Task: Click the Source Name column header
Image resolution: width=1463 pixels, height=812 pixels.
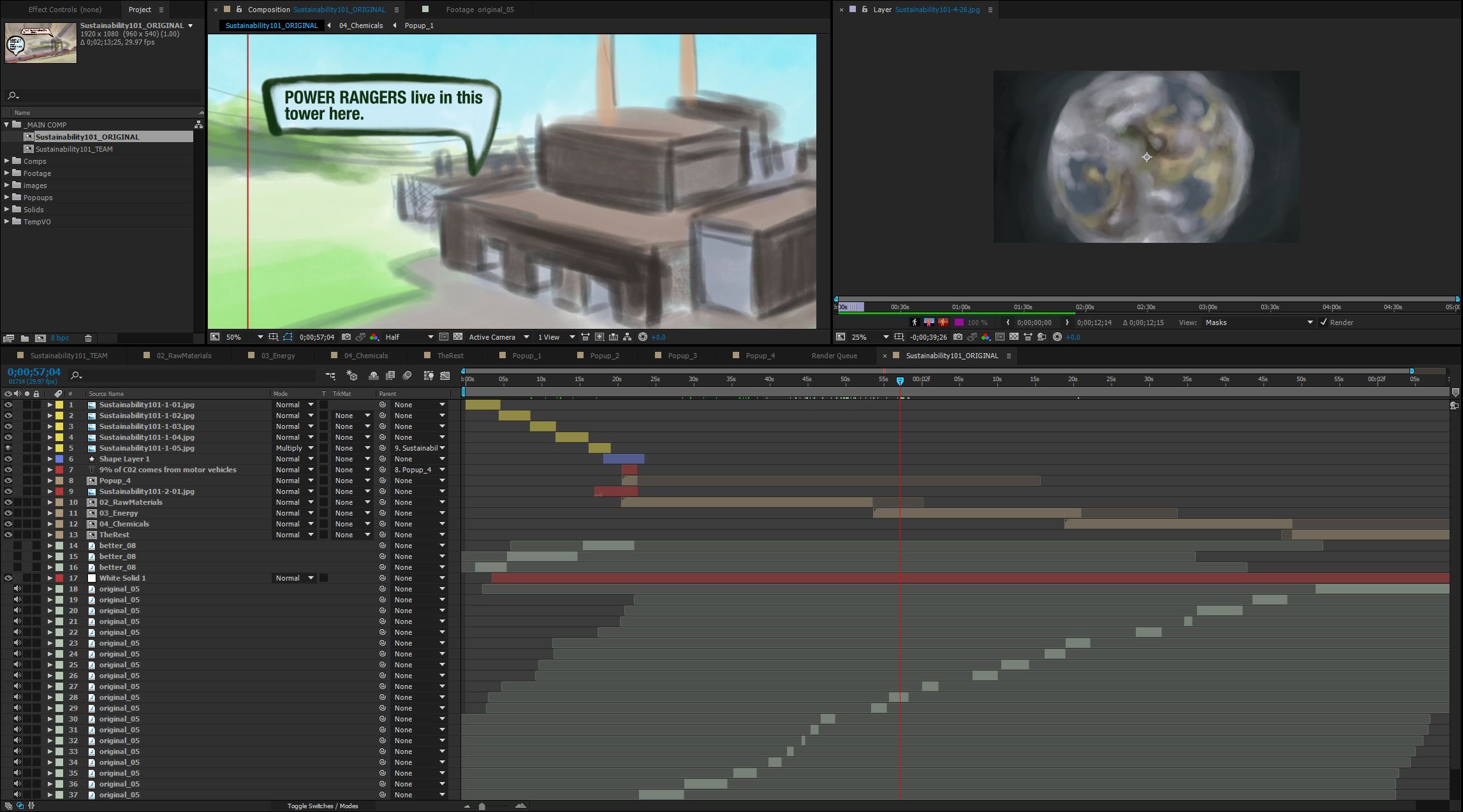Action: coord(107,394)
